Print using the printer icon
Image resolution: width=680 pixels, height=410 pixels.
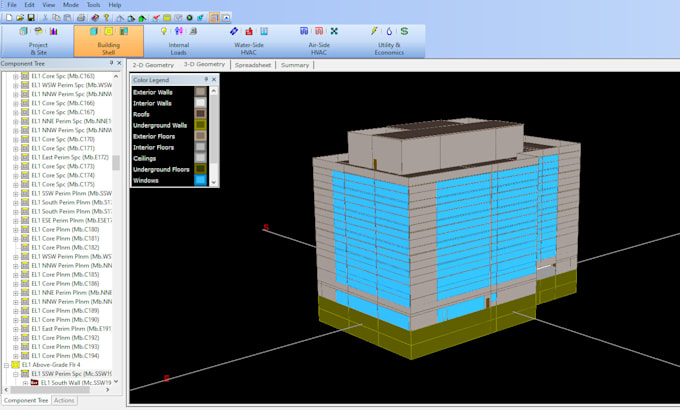point(81,18)
